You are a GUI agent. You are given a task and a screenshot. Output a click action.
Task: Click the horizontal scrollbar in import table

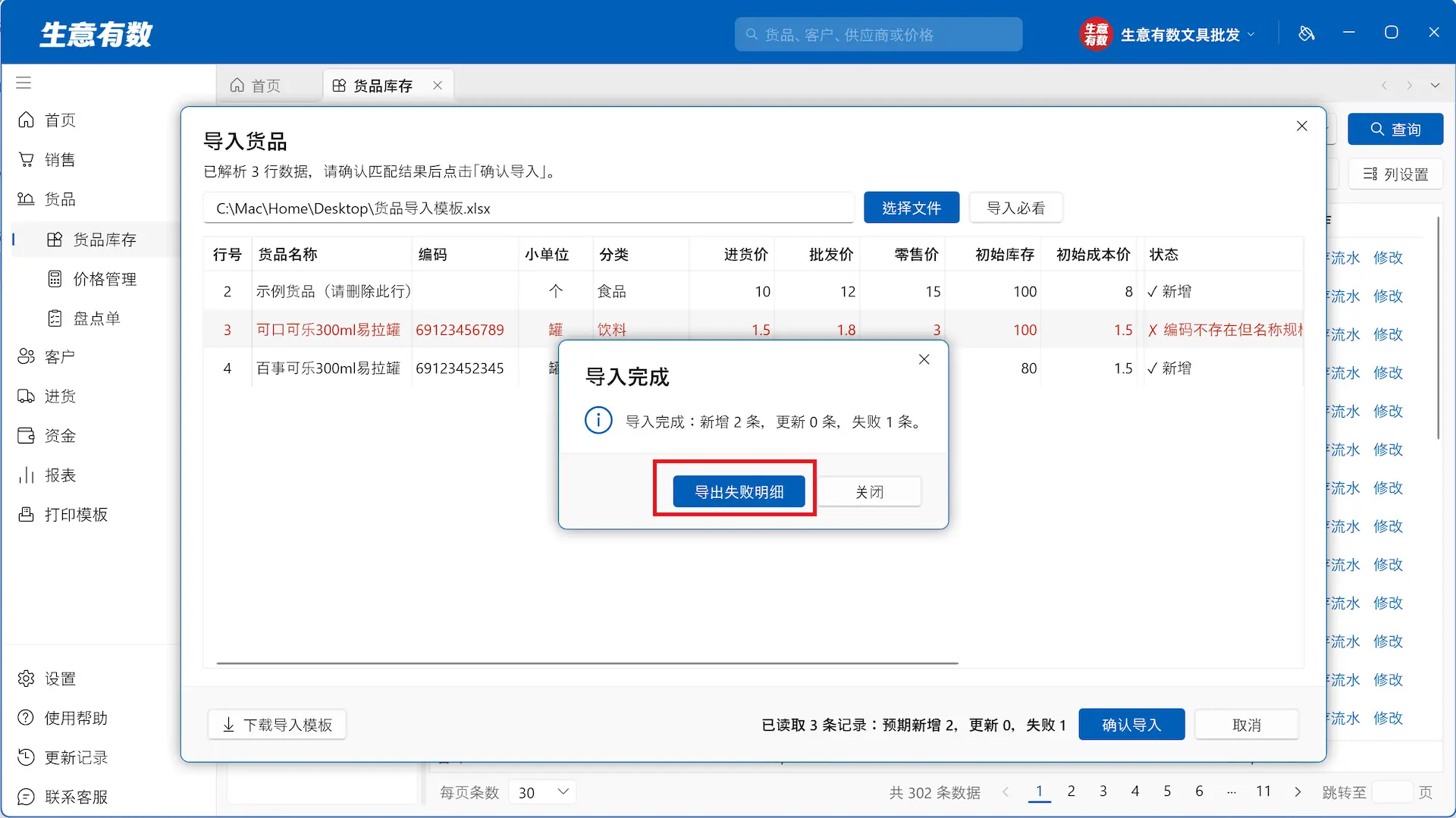pyautogui.click(x=588, y=663)
